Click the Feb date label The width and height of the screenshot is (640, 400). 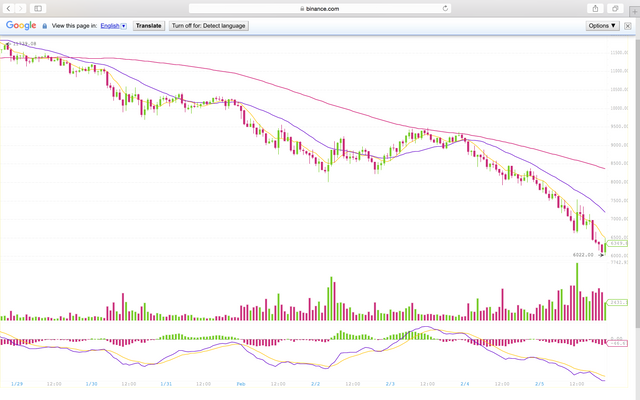(x=241, y=384)
